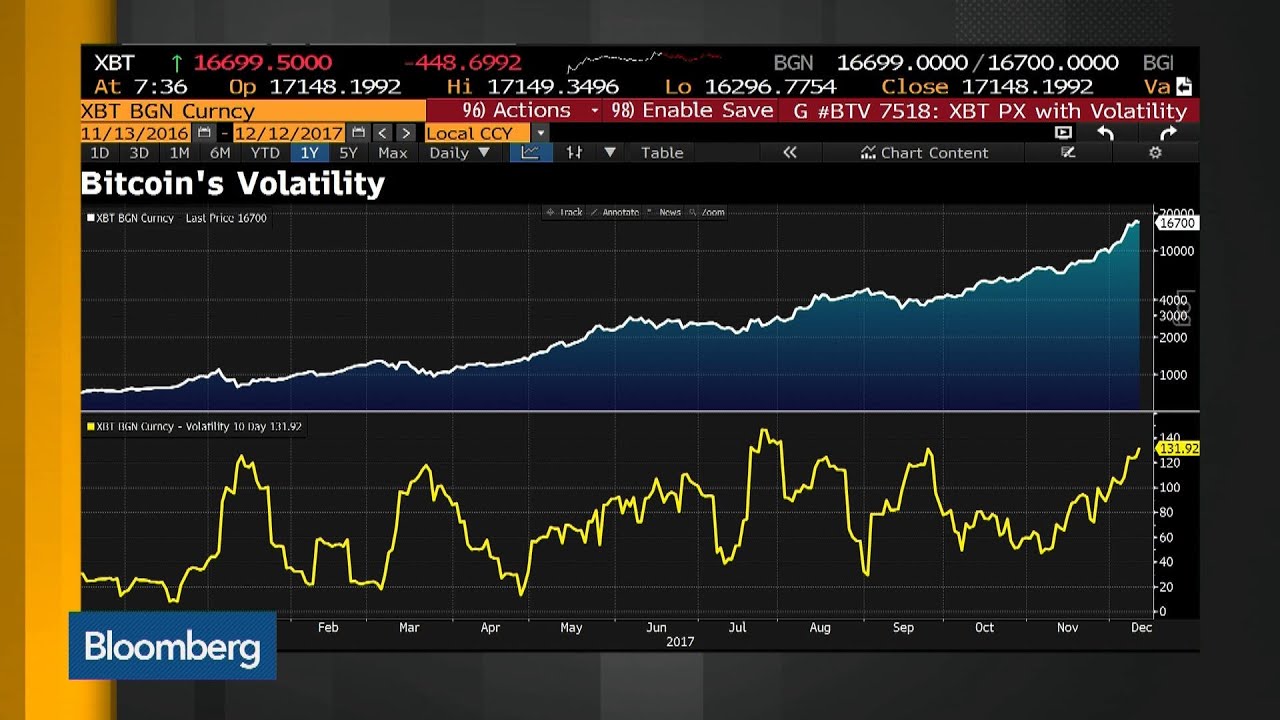Expand the Local CCY currency dropdown

[540, 133]
